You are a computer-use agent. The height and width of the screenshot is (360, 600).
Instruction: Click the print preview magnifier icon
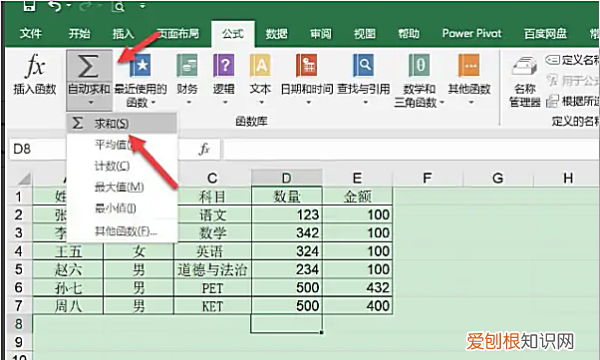(x=118, y=6)
